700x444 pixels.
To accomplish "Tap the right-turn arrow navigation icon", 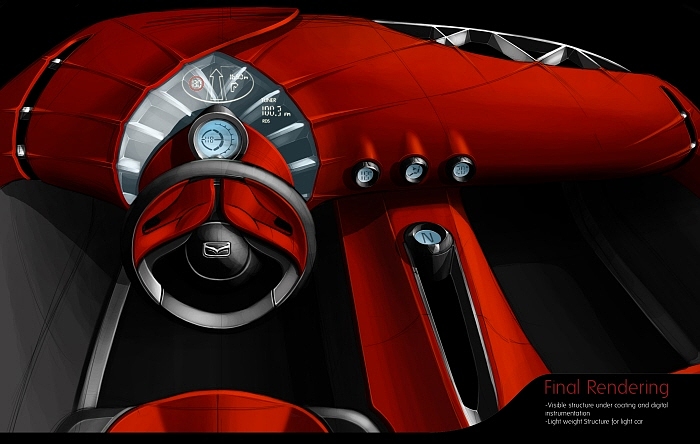I will click(x=235, y=87).
